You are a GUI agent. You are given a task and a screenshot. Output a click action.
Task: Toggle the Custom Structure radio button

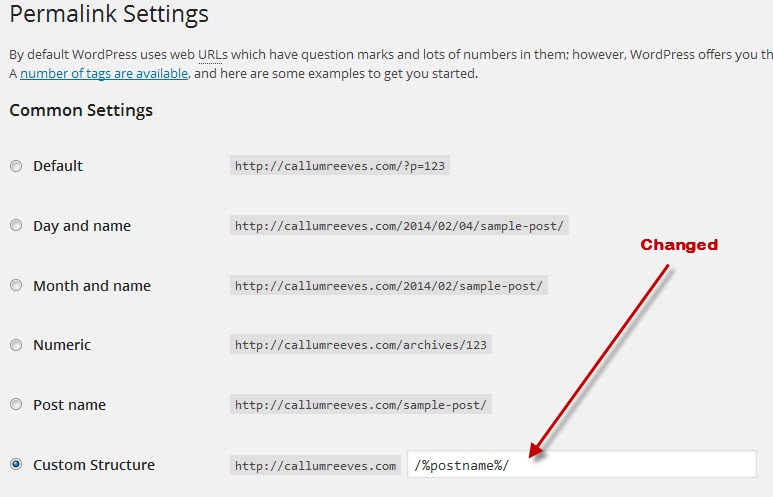16,465
